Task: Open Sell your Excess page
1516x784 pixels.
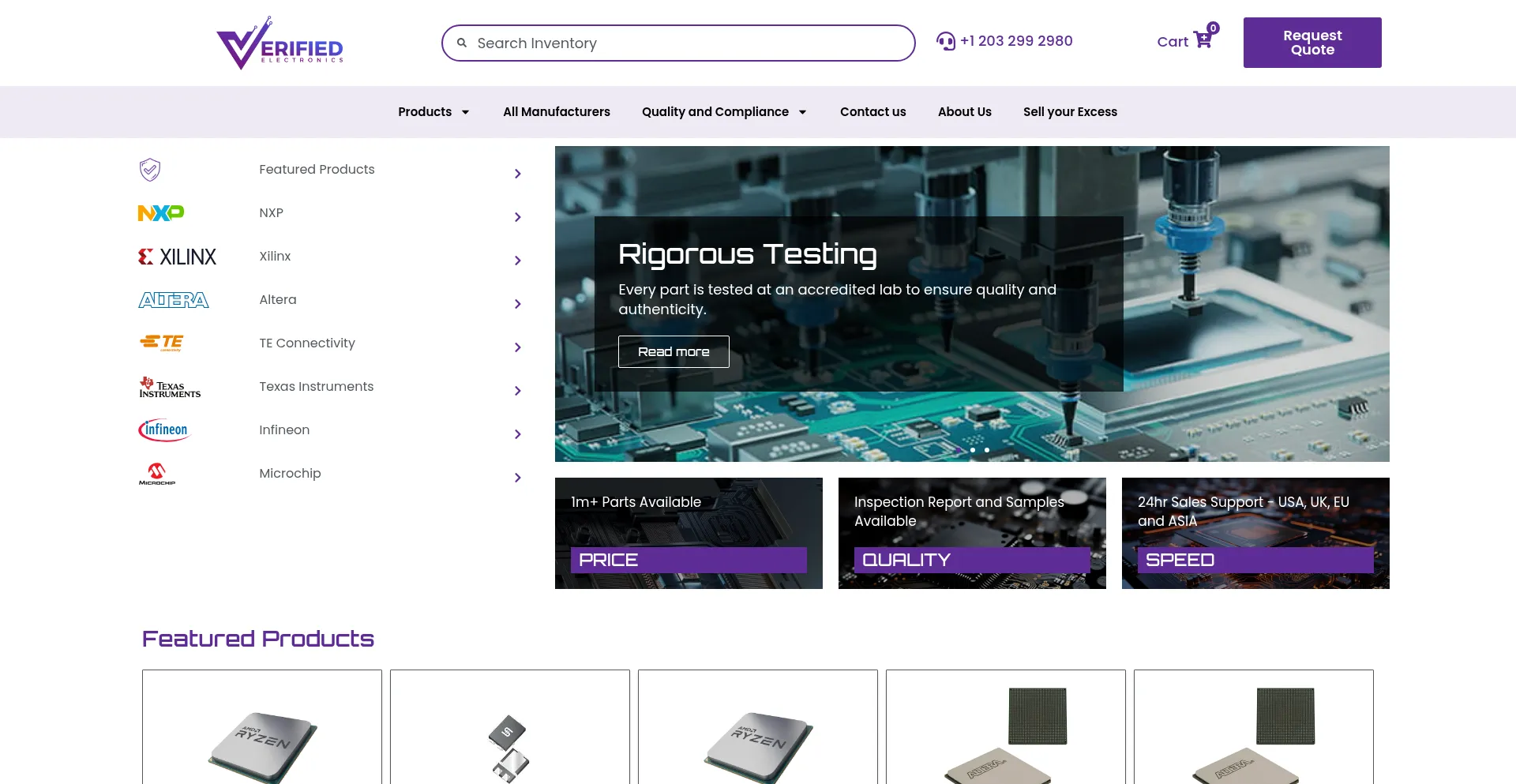Action: 1070,112
